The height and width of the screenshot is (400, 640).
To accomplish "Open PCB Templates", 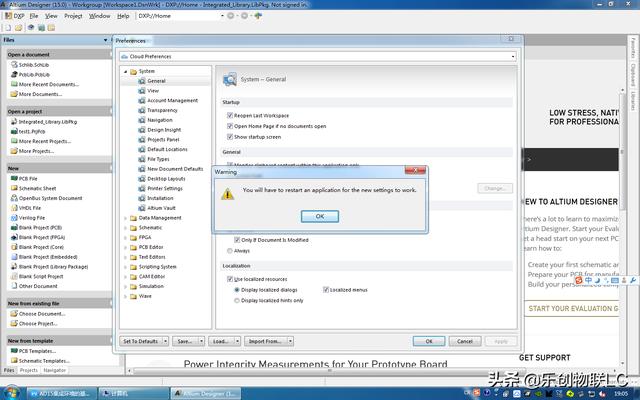I will click(37, 351).
